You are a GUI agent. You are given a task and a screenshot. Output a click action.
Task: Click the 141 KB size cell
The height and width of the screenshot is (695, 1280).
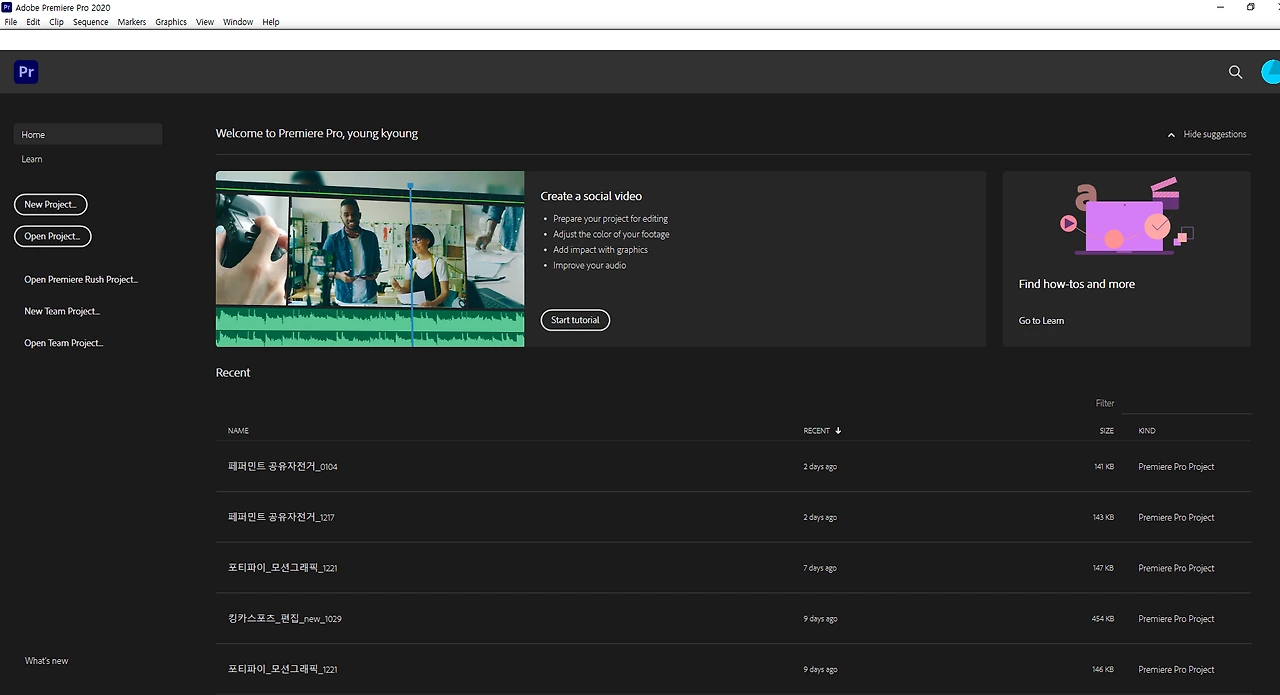click(x=1104, y=467)
